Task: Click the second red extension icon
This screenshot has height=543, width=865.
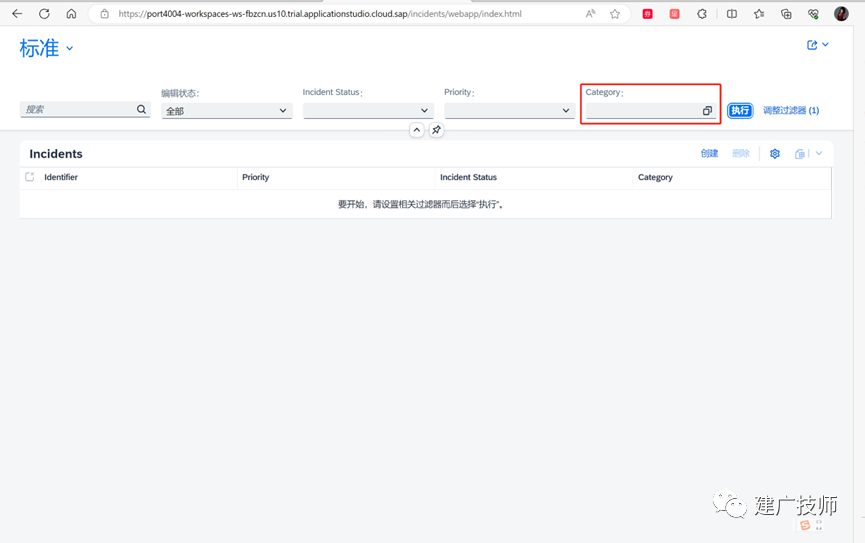Action: [674, 14]
